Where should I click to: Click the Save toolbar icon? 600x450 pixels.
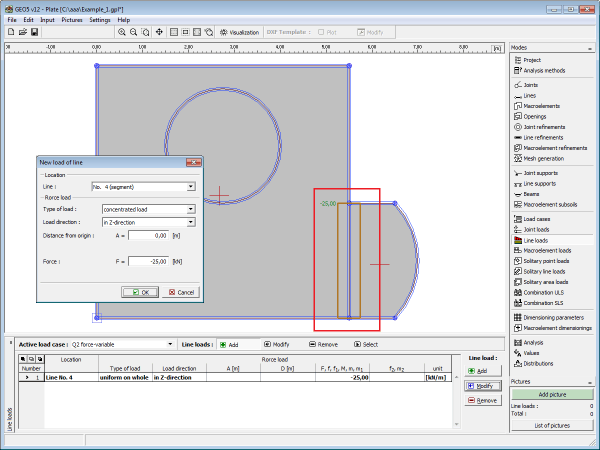coord(34,32)
